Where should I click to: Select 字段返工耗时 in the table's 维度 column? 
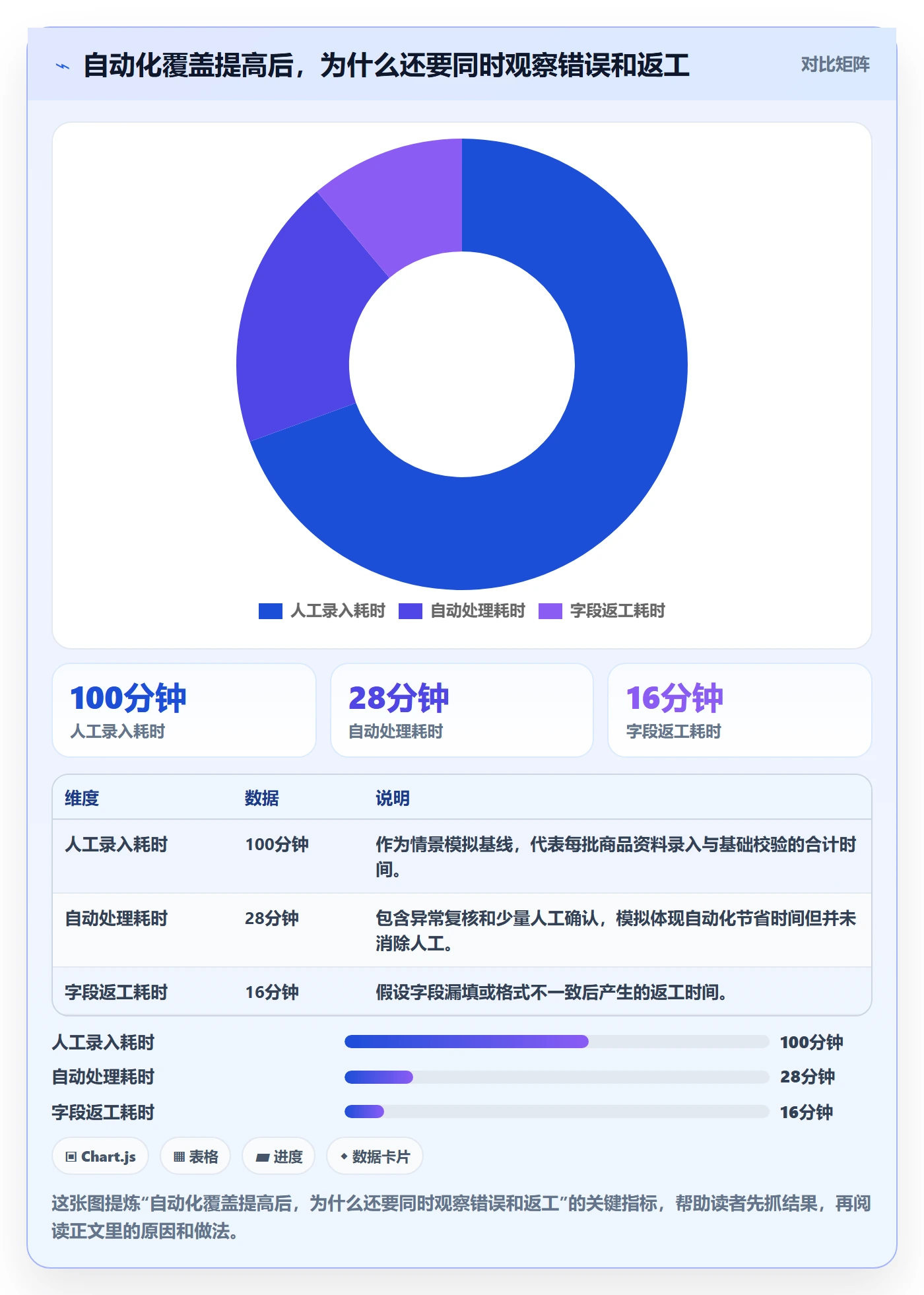(116, 992)
